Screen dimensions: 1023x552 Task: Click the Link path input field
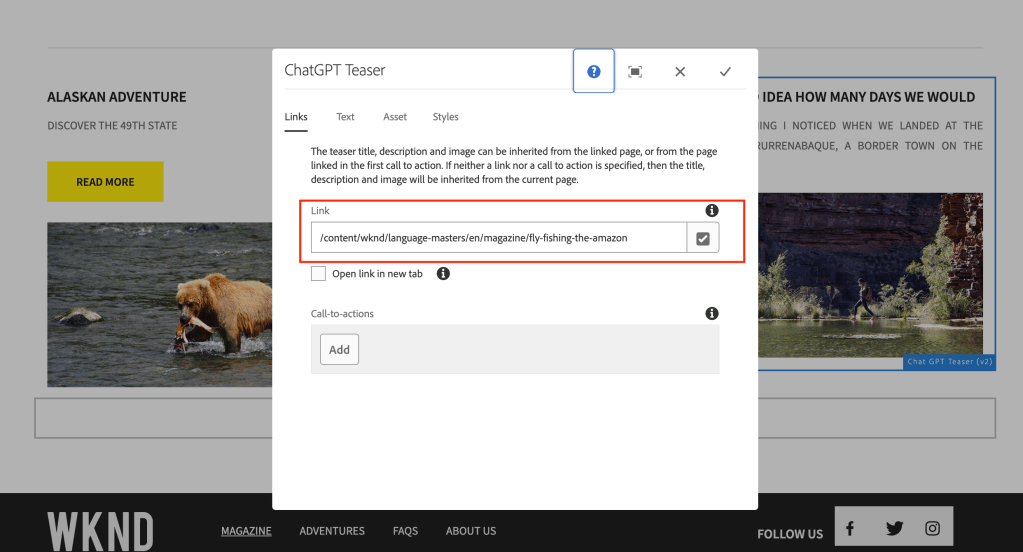pyautogui.click(x=498, y=238)
